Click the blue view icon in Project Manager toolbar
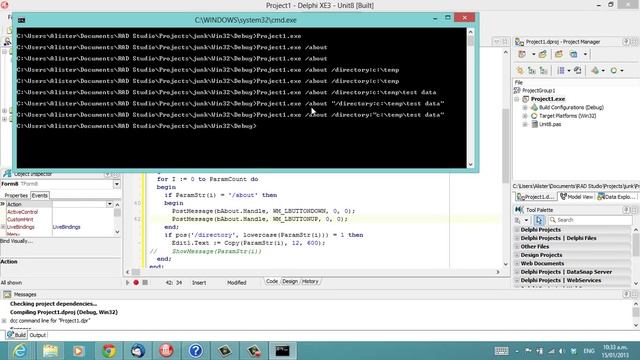The height and width of the screenshot is (360, 640). [x=573, y=54]
